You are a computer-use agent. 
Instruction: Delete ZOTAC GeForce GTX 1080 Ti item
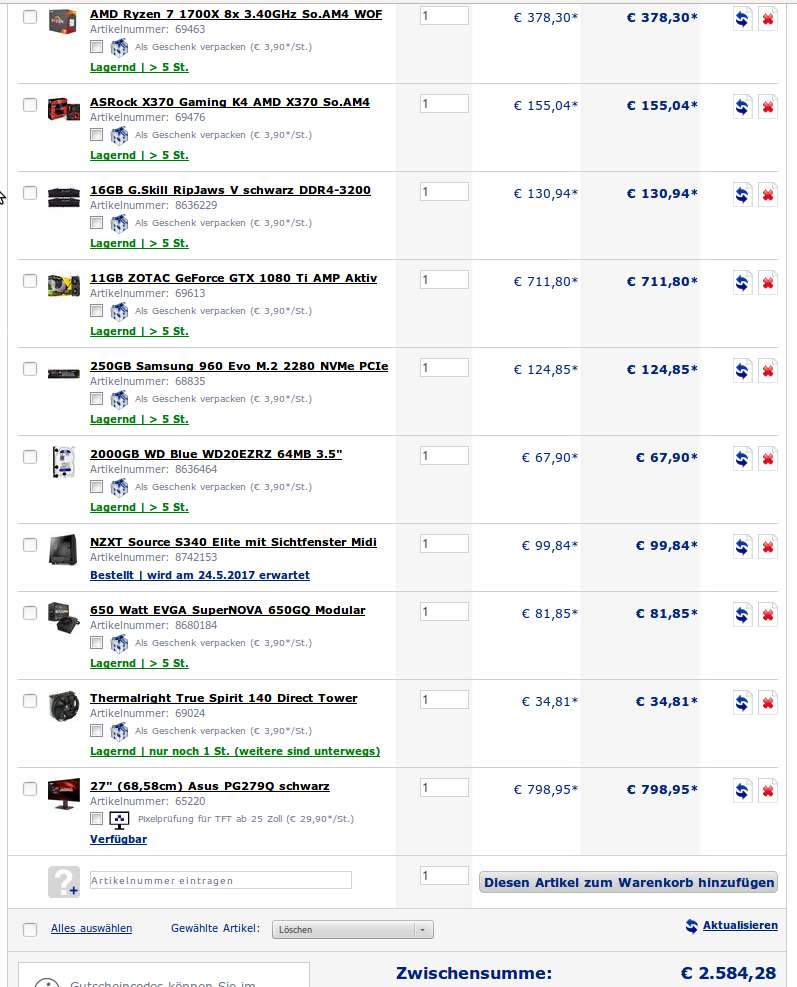point(767,283)
